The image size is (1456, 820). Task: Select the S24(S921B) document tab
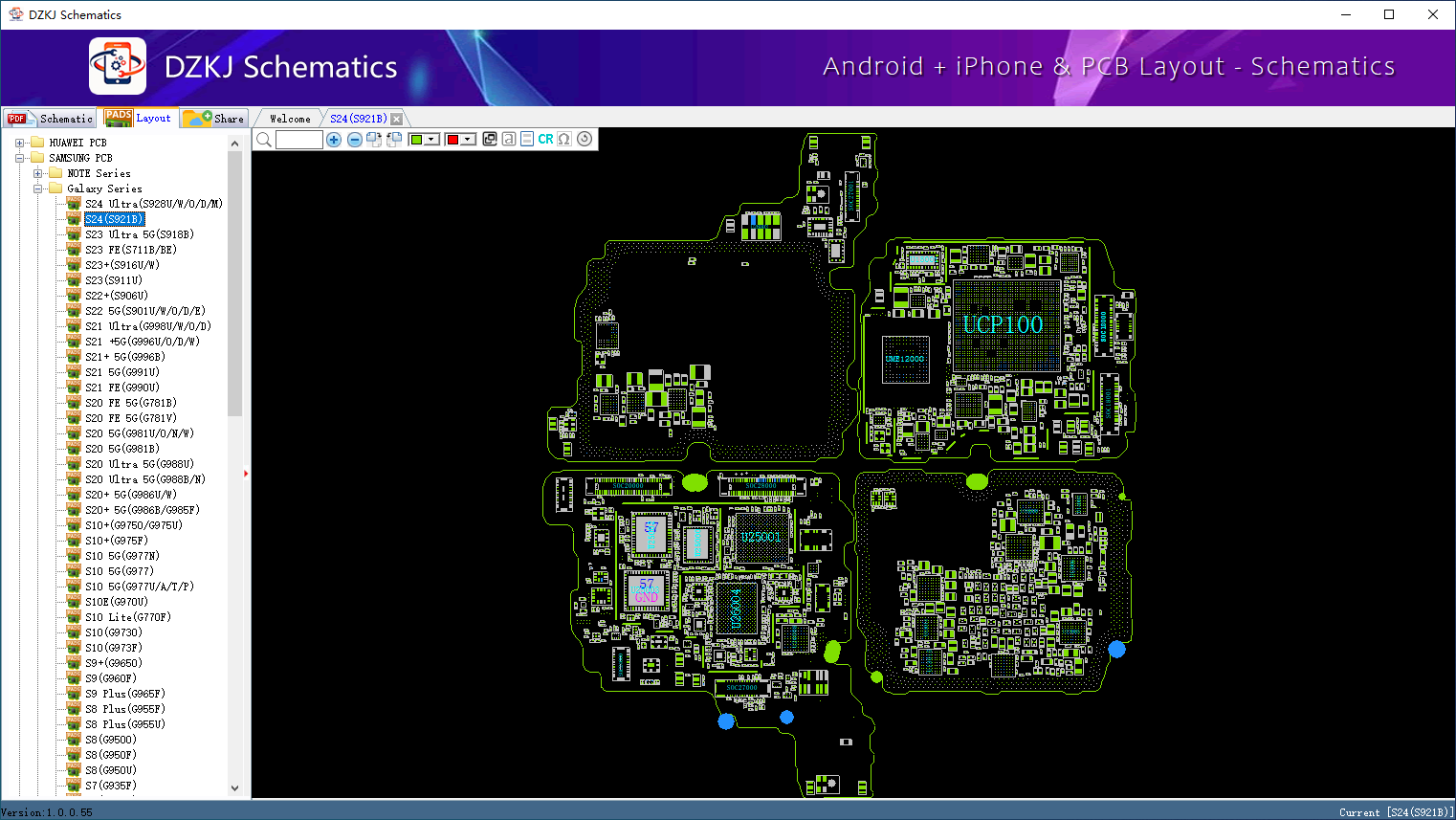pyautogui.click(x=358, y=119)
